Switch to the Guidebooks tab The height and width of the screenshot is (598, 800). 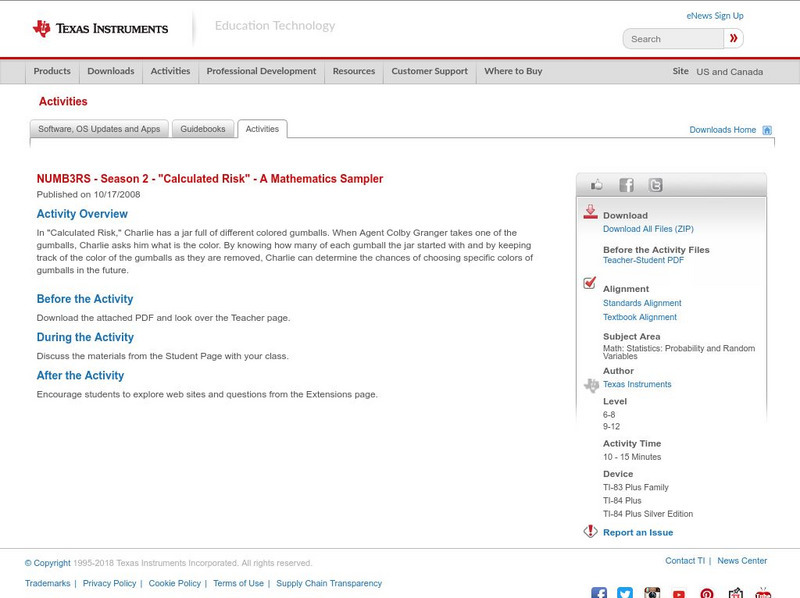pos(201,128)
